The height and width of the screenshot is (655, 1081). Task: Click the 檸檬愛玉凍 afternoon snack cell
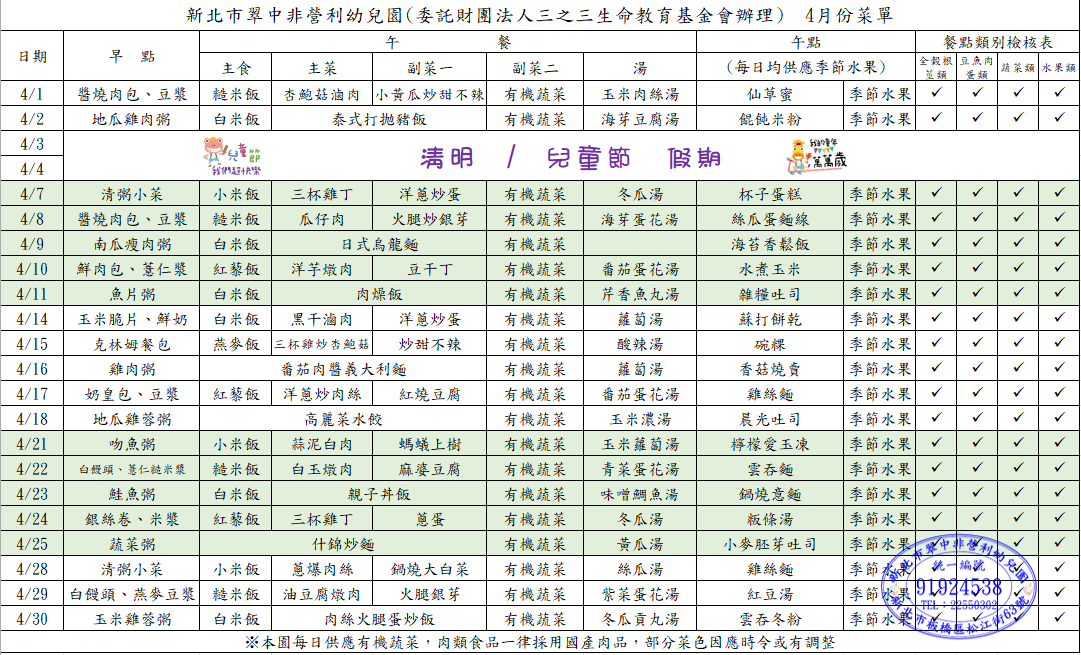[x=769, y=444]
